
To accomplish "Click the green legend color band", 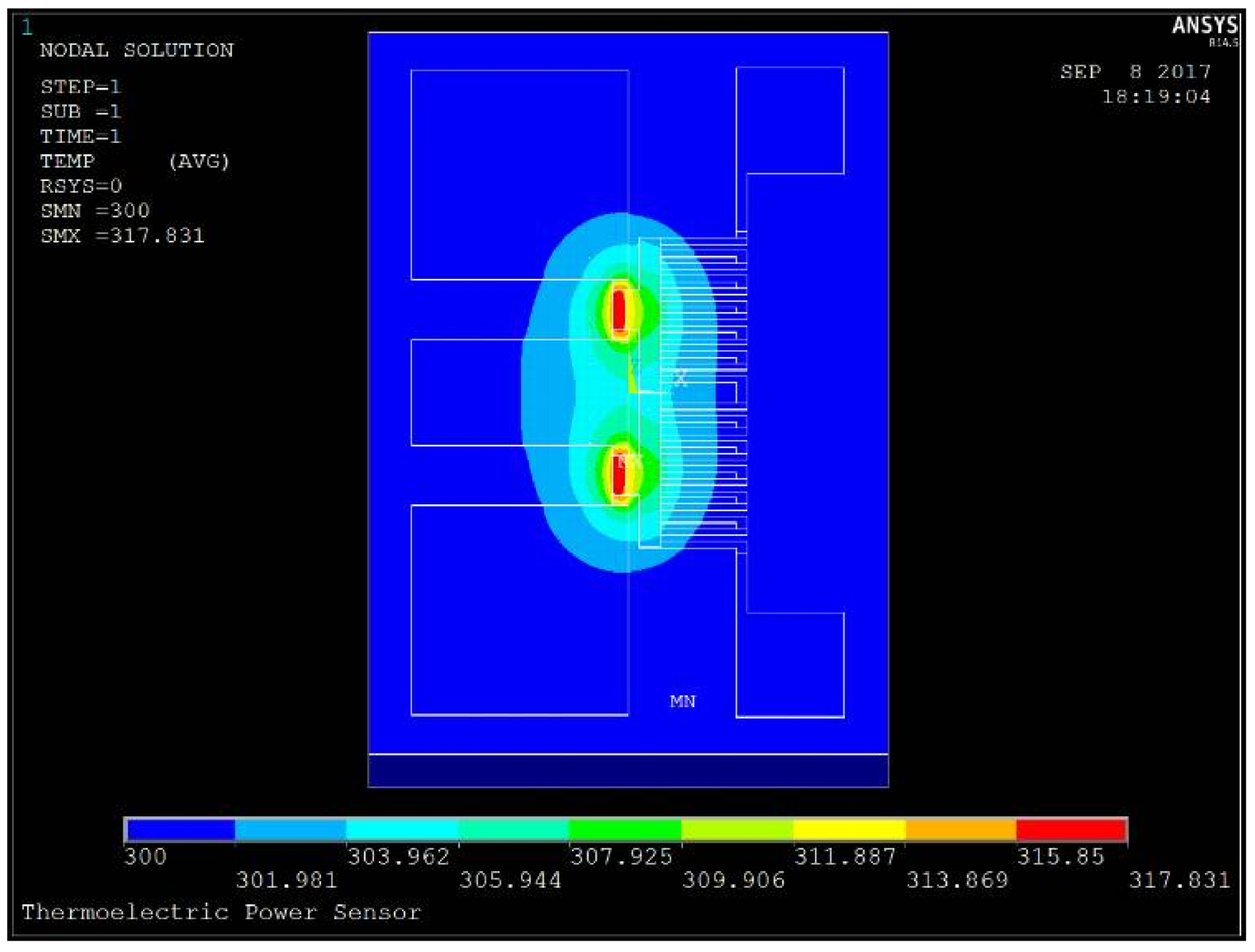I will click(625, 829).
